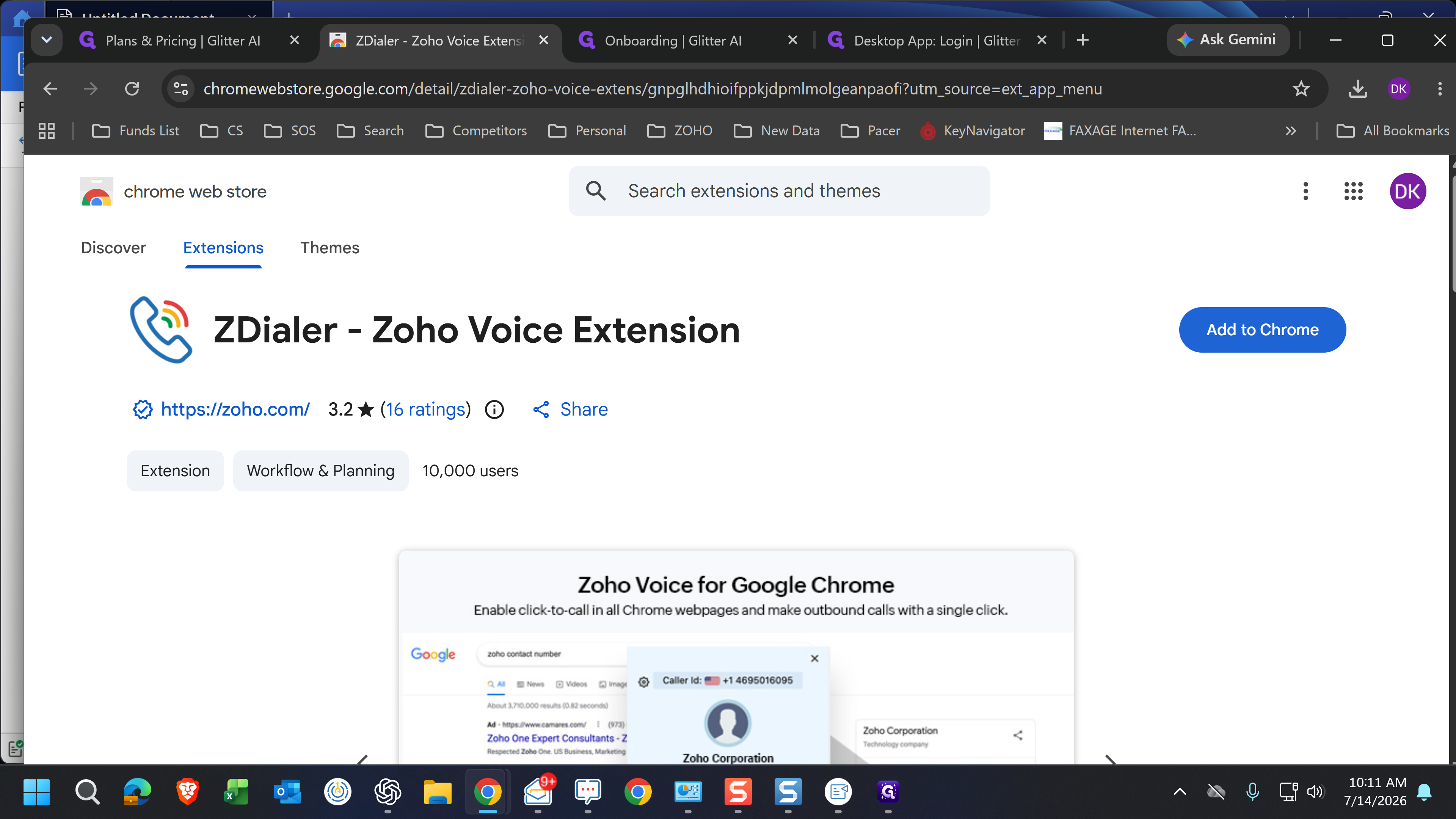Open the apps grid shortcut in bookmarks bar
The height and width of the screenshot is (819, 1456).
coord(46,130)
